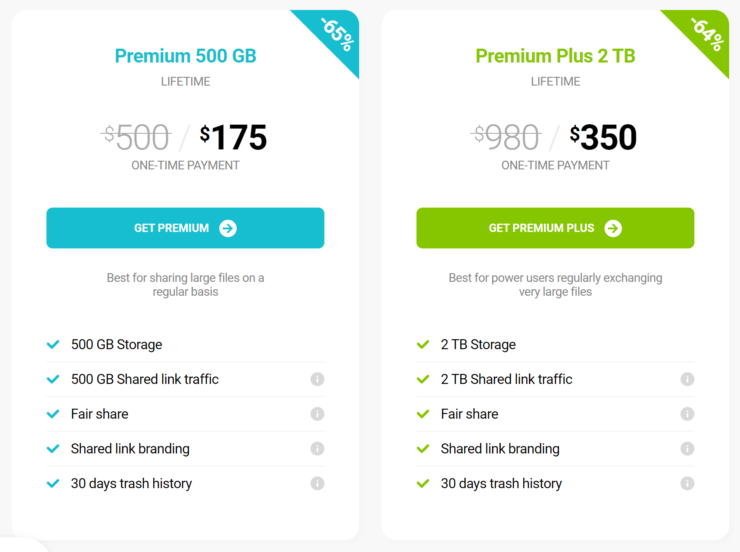The image size is (740, 552).
Task: Click arrow icon in Get Premium Plus button
Action: [613, 228]
